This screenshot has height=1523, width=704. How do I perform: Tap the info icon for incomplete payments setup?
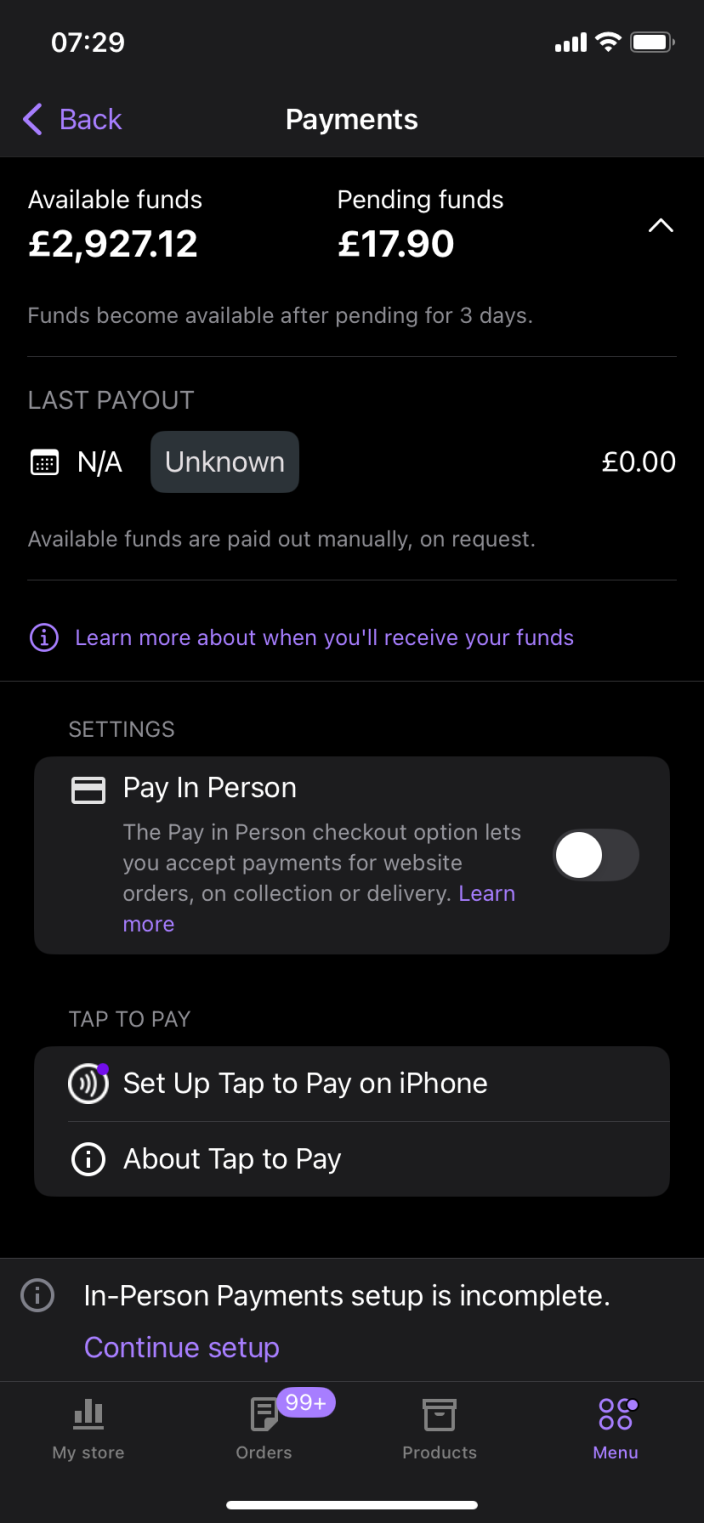point(37,1295)
